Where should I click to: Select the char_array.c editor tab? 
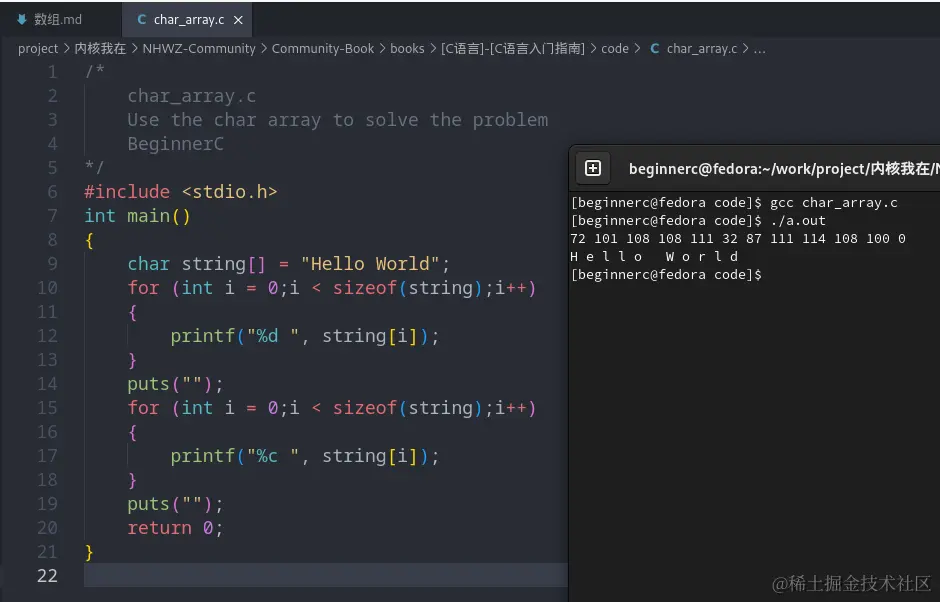coord(187,19)
